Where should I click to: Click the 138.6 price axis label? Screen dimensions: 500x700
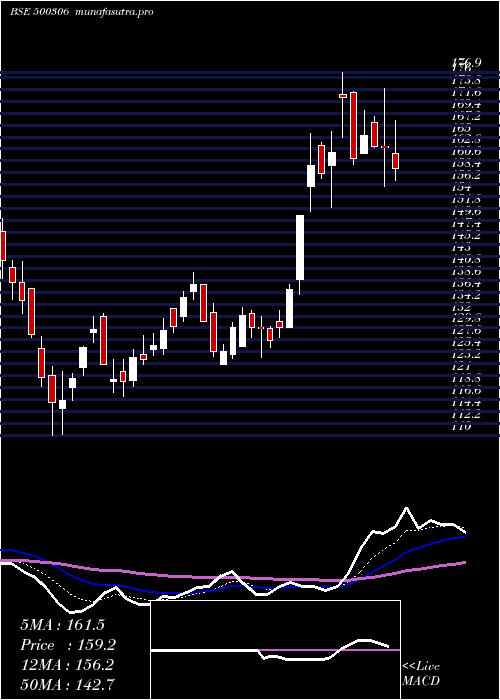(467, 271)
